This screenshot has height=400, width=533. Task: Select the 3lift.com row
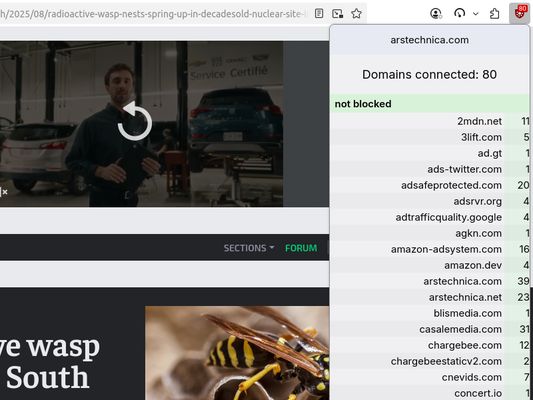pyautogui.click(x=429, y=137)
